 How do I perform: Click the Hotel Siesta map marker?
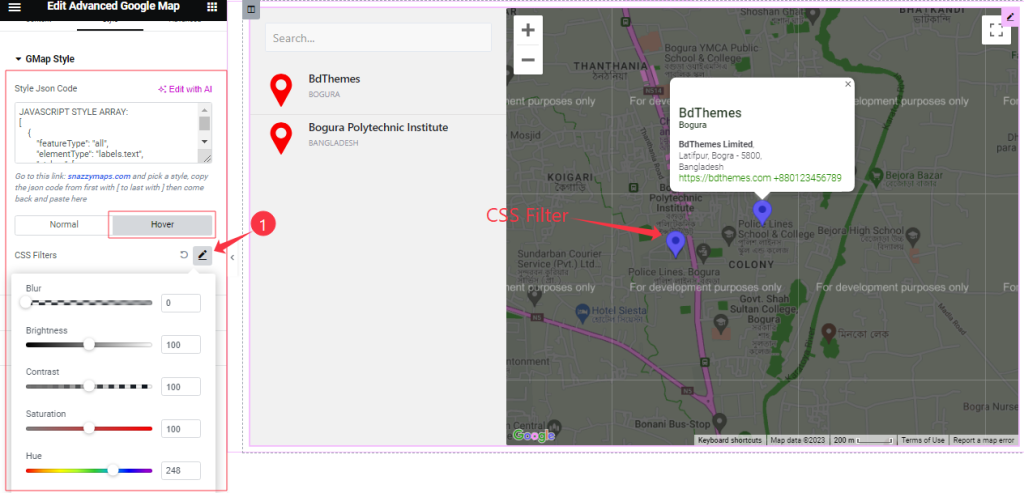583,311
